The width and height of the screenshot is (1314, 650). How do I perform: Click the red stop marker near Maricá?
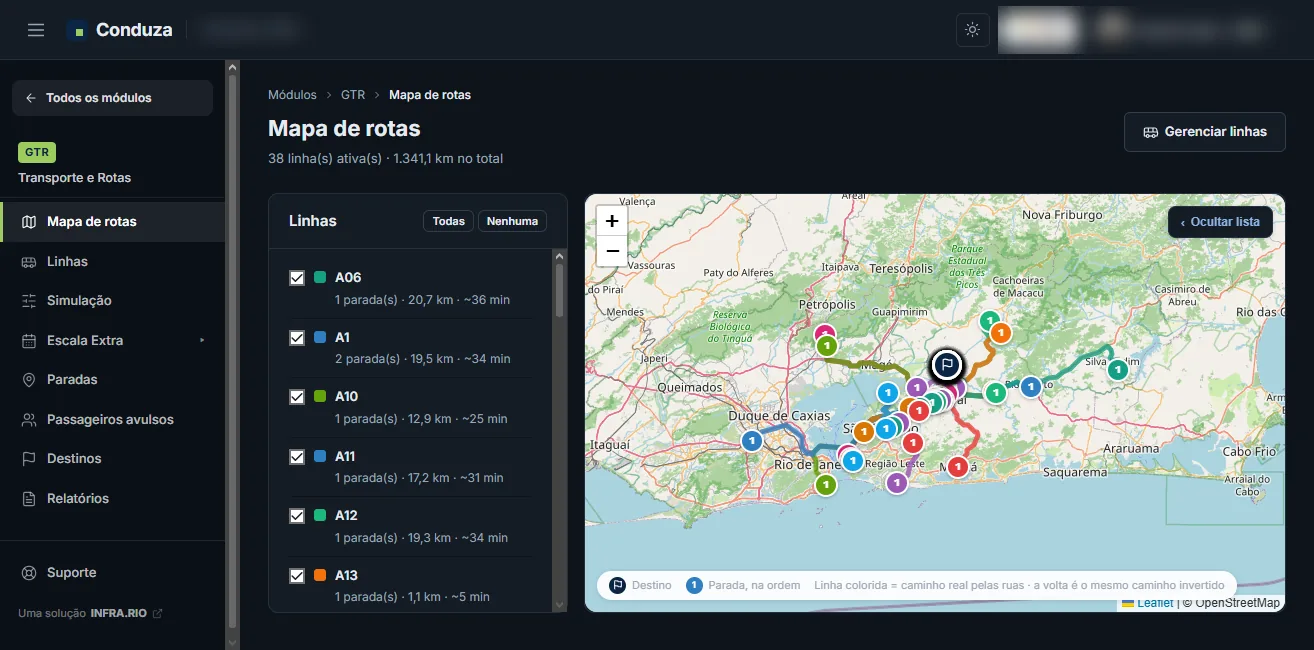pos(958,466)
